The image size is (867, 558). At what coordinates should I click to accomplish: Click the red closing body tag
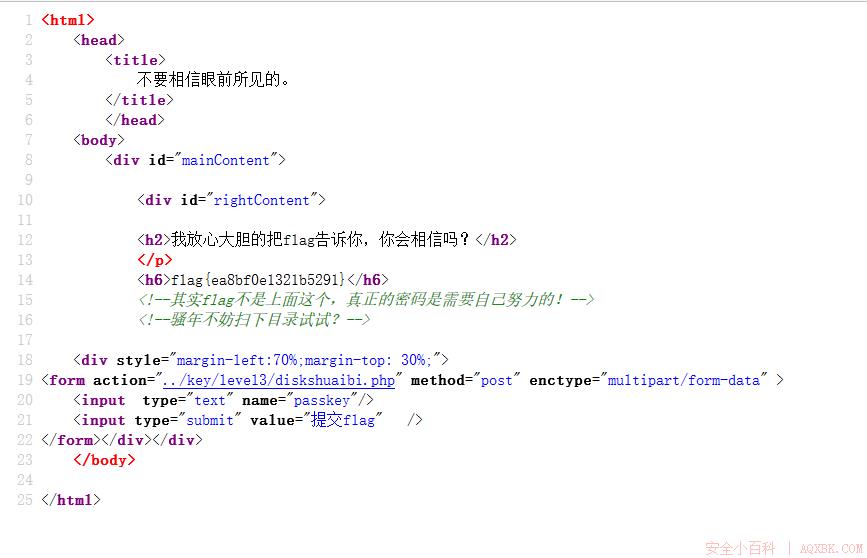click(105, 460)
